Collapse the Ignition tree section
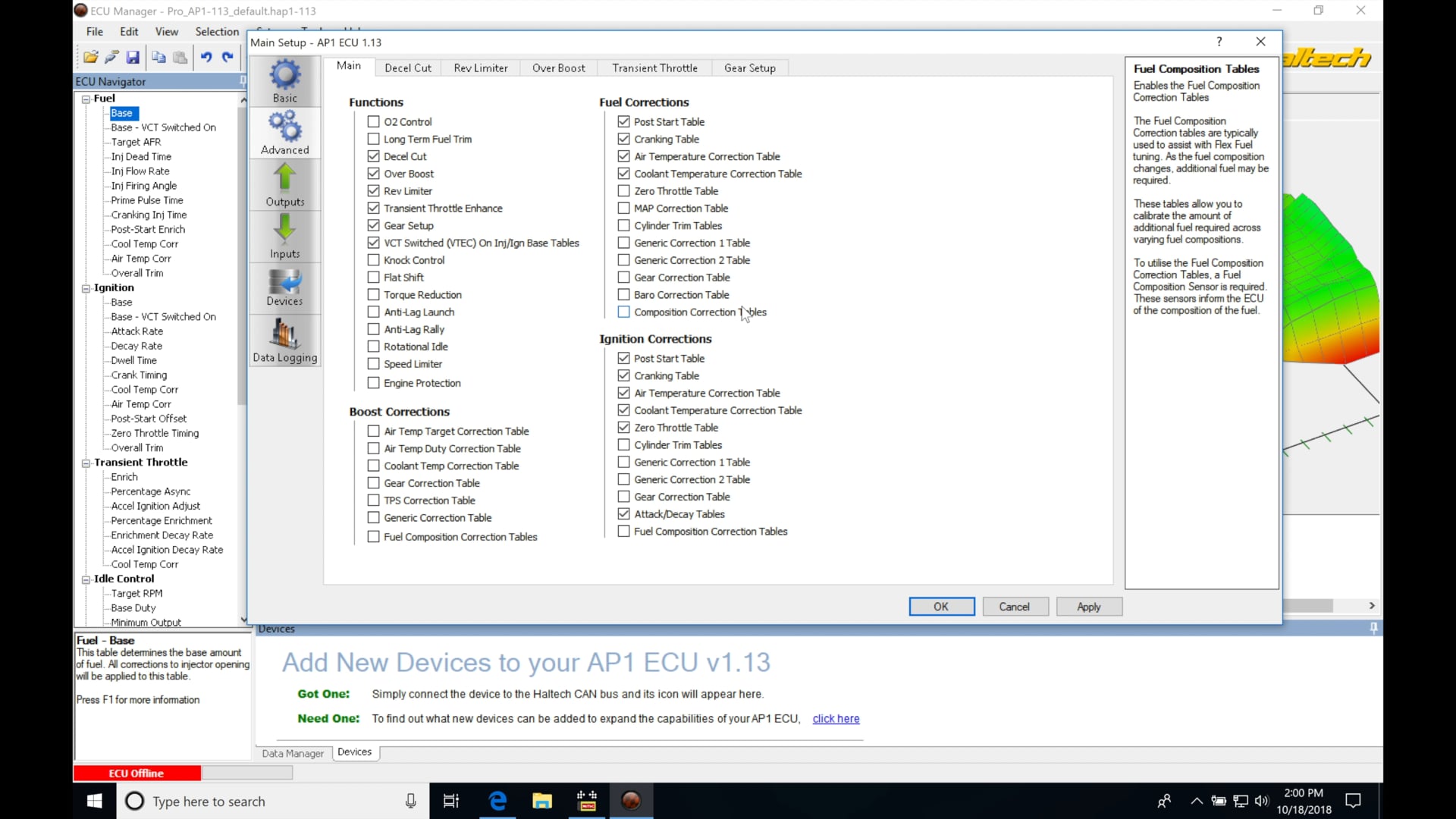The image size is (1456, 819). tap(86, 287)
